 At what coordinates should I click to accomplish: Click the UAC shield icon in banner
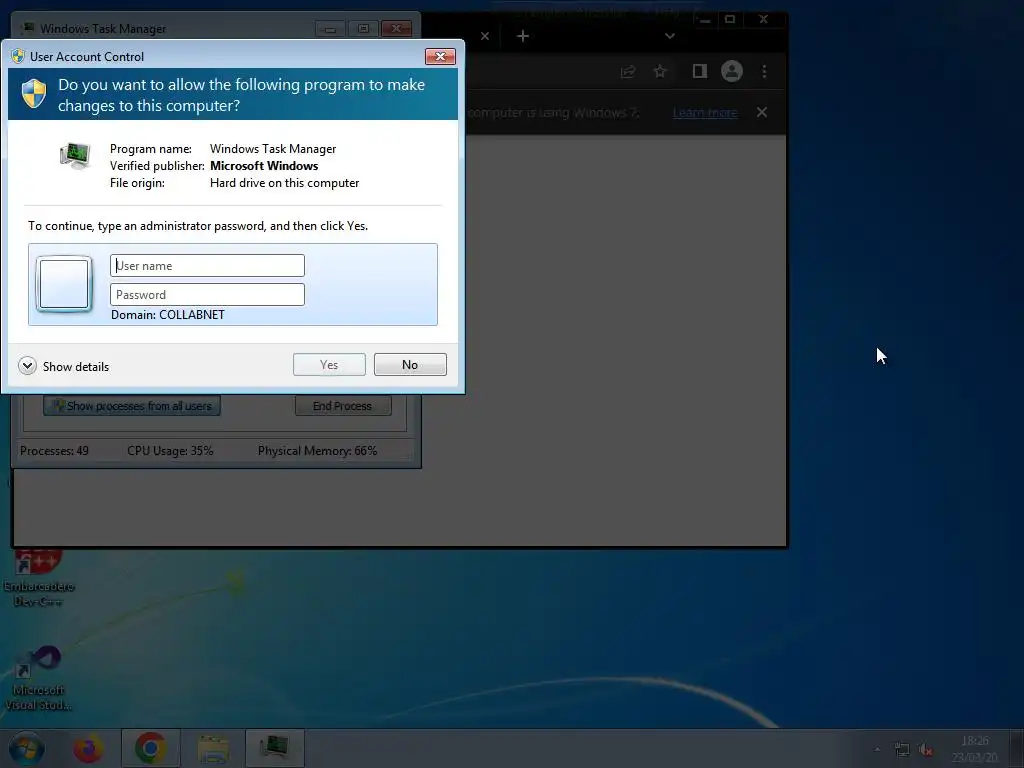pyautogui.click(x=34, y=94)
